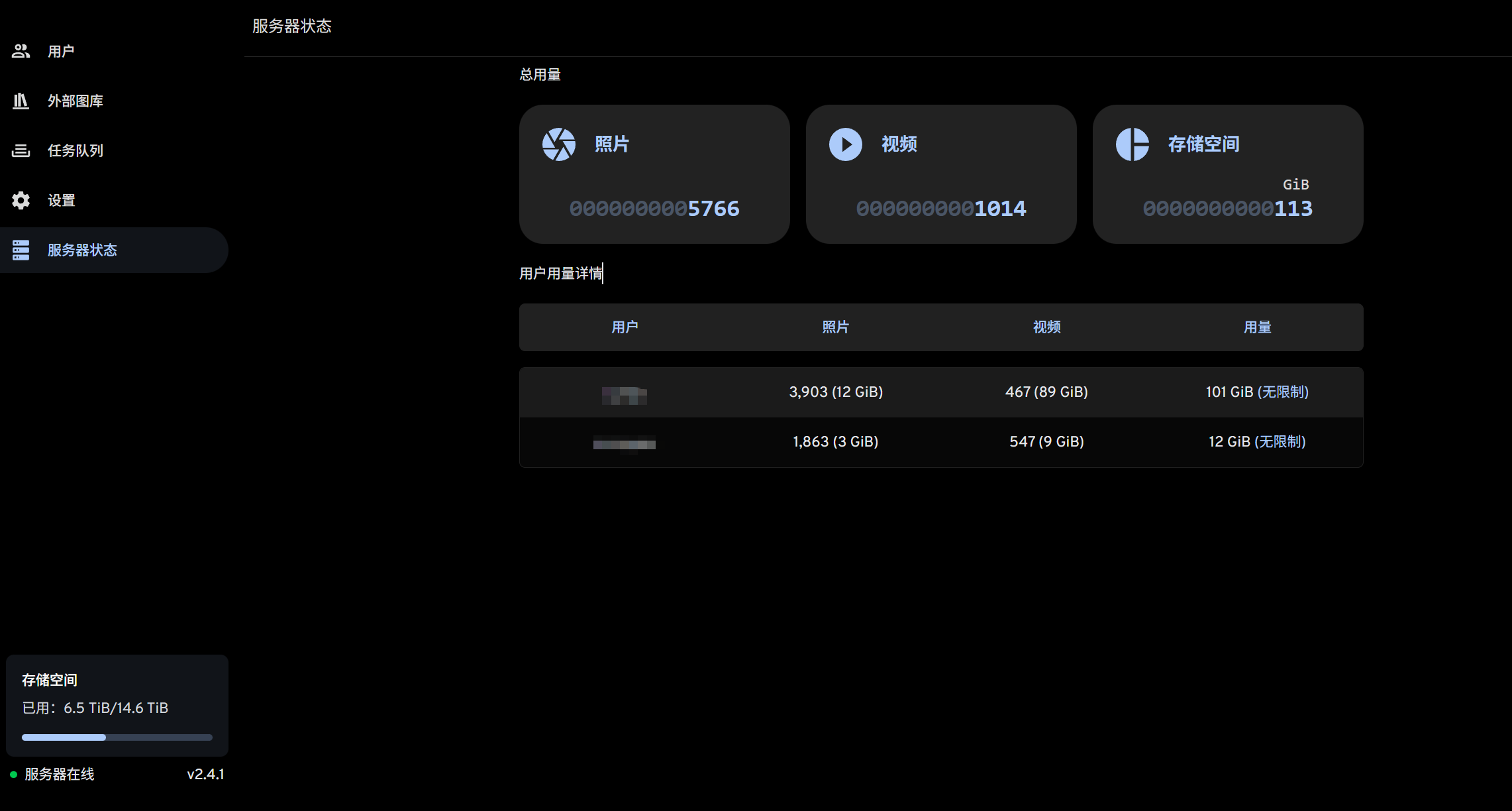
Task: Click the Job Queue list icon
Action: click(x=21, y=150)
